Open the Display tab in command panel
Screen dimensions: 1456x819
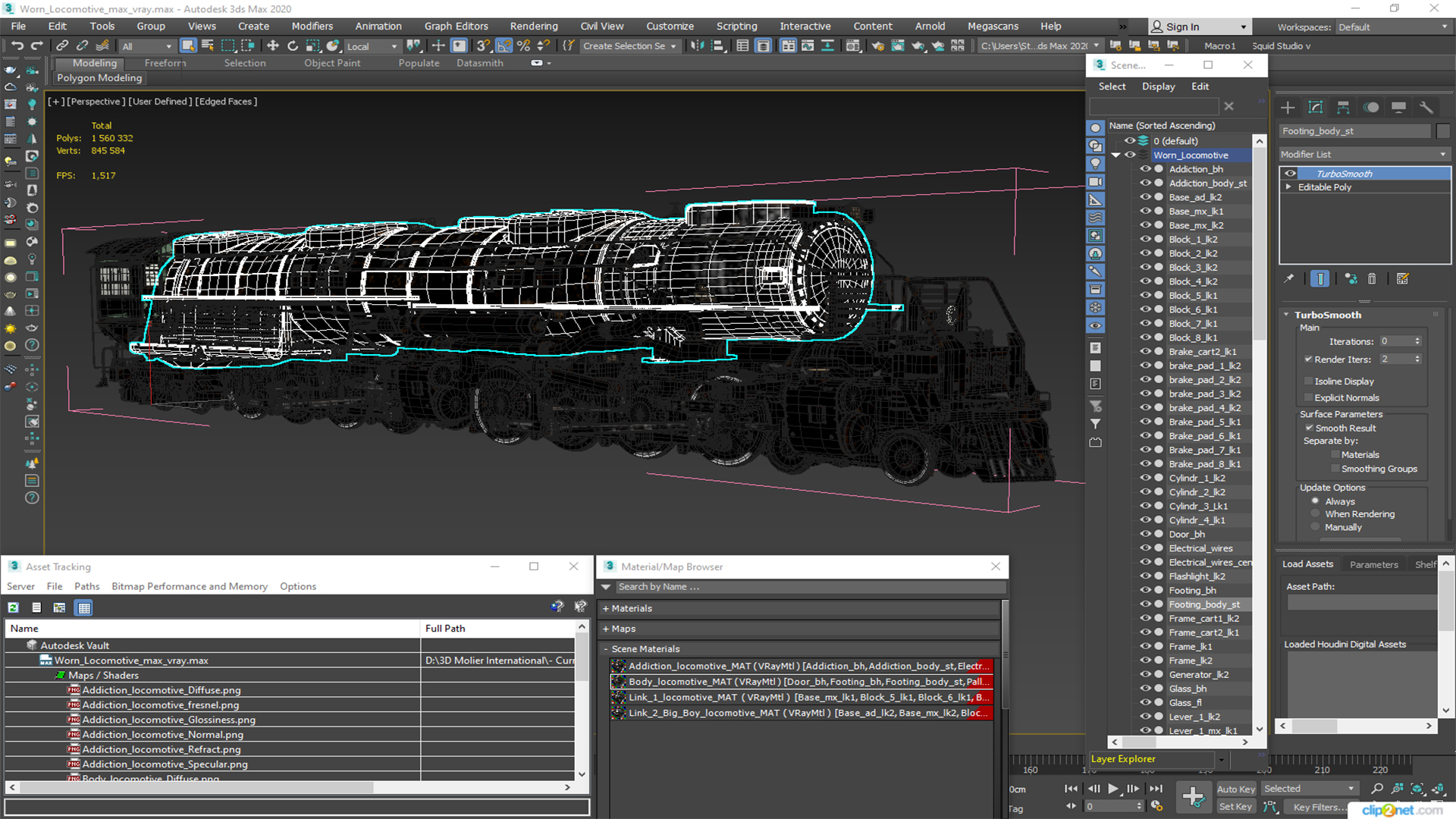coord(1398,107)
